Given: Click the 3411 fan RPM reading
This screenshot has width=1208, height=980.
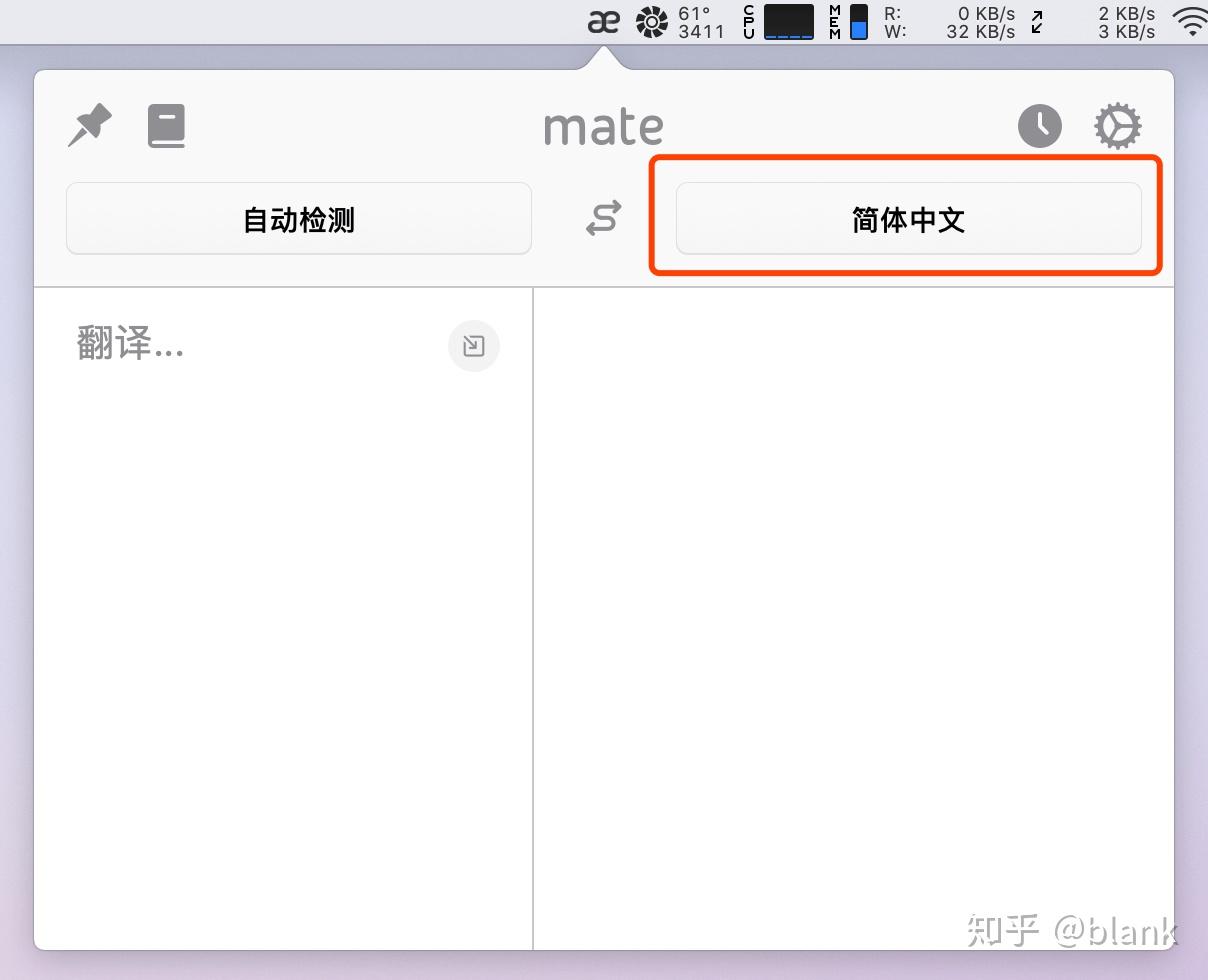Looking at the screenshot, I should coord(702,31).
